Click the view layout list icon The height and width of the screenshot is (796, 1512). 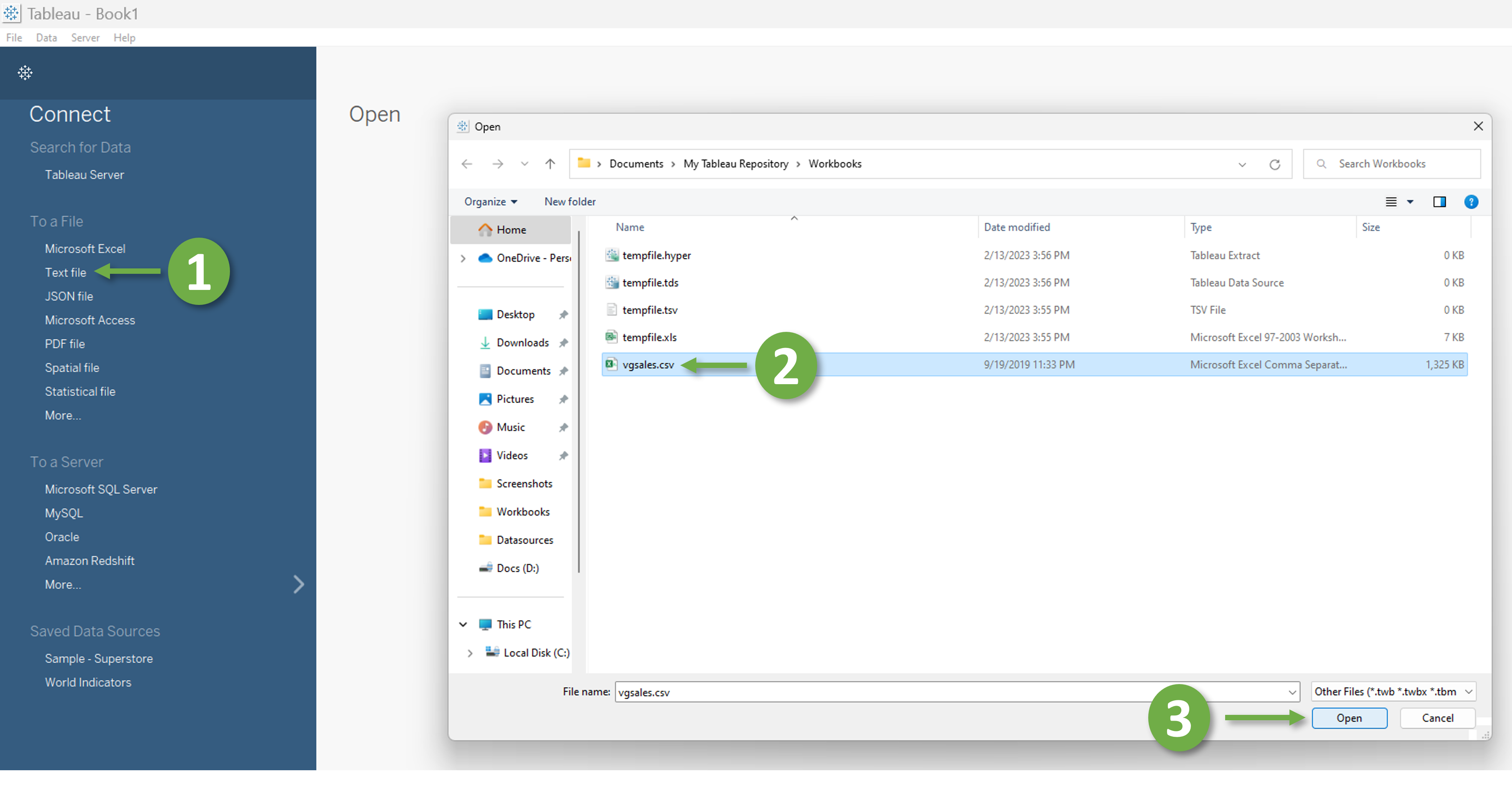1391,202
